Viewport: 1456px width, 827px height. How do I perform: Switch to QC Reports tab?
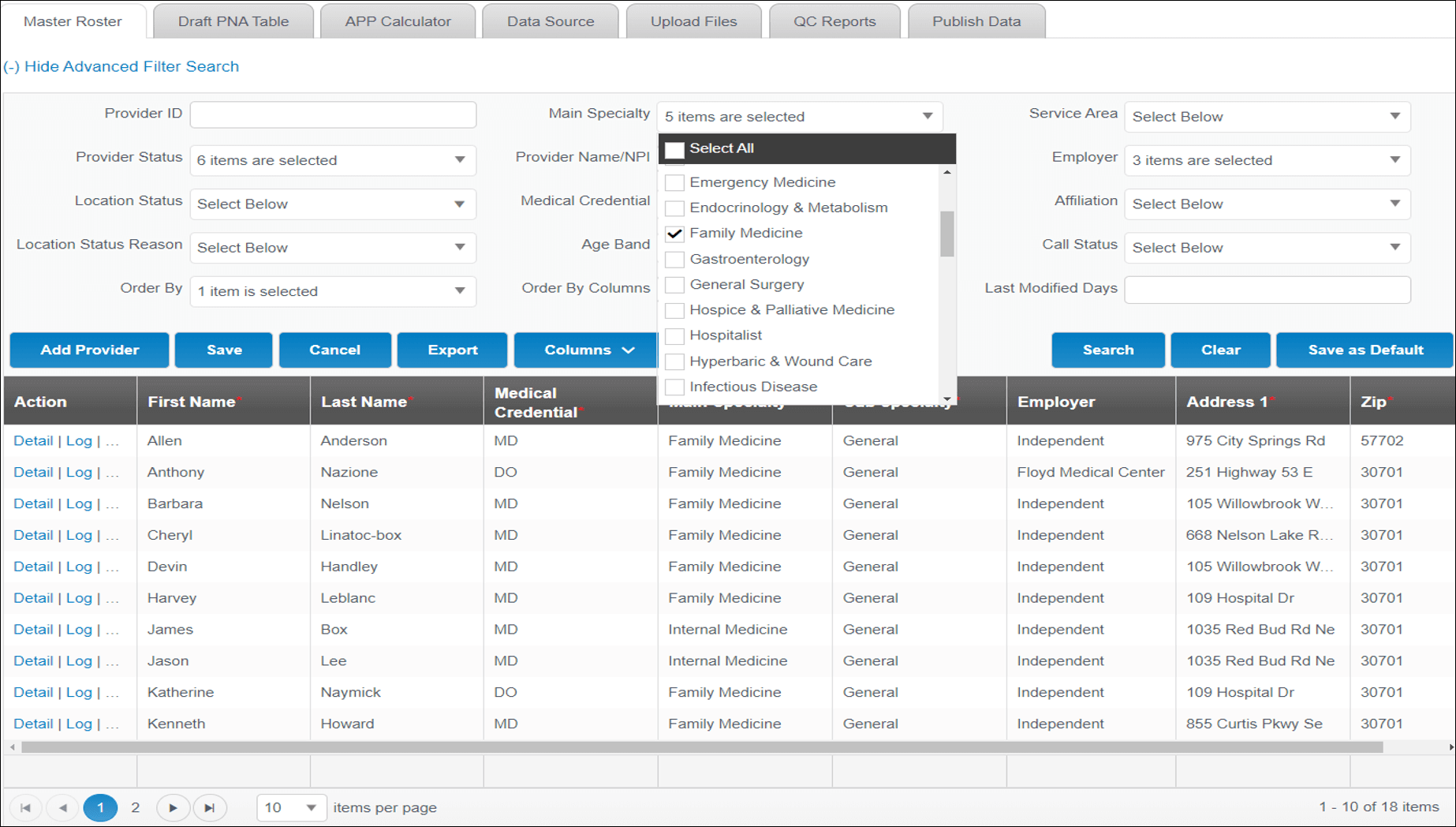point(834,21)
